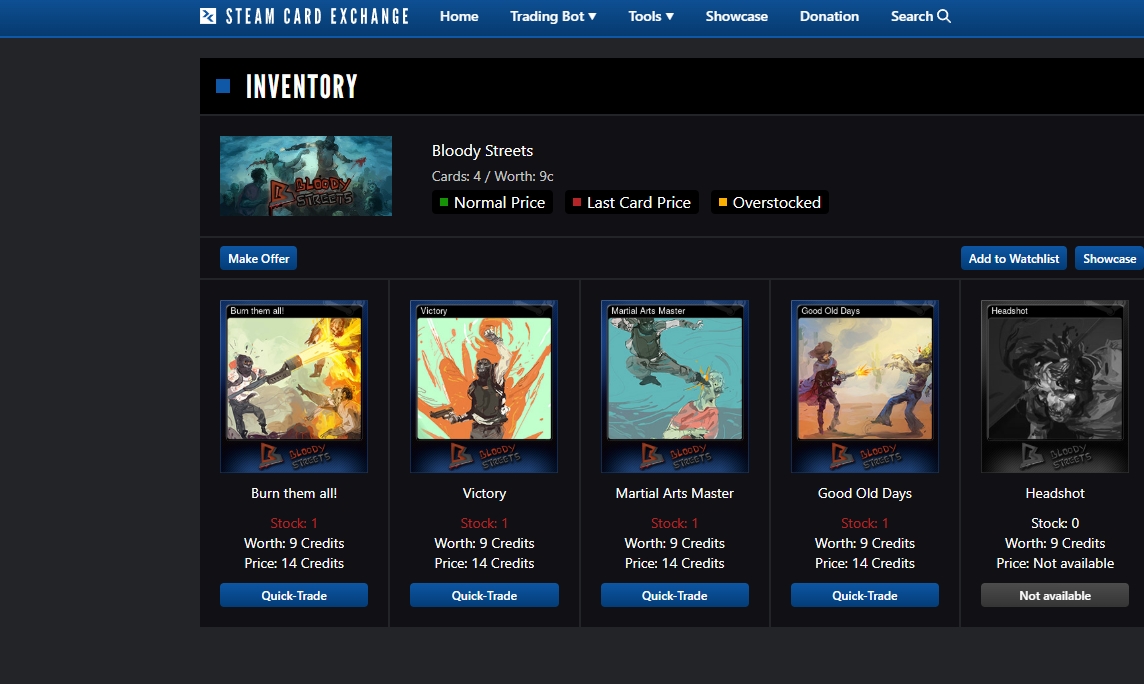The width and height of the screenshot is (1144, 684).
Task: Open the Donation page
Action: point(829,16)
